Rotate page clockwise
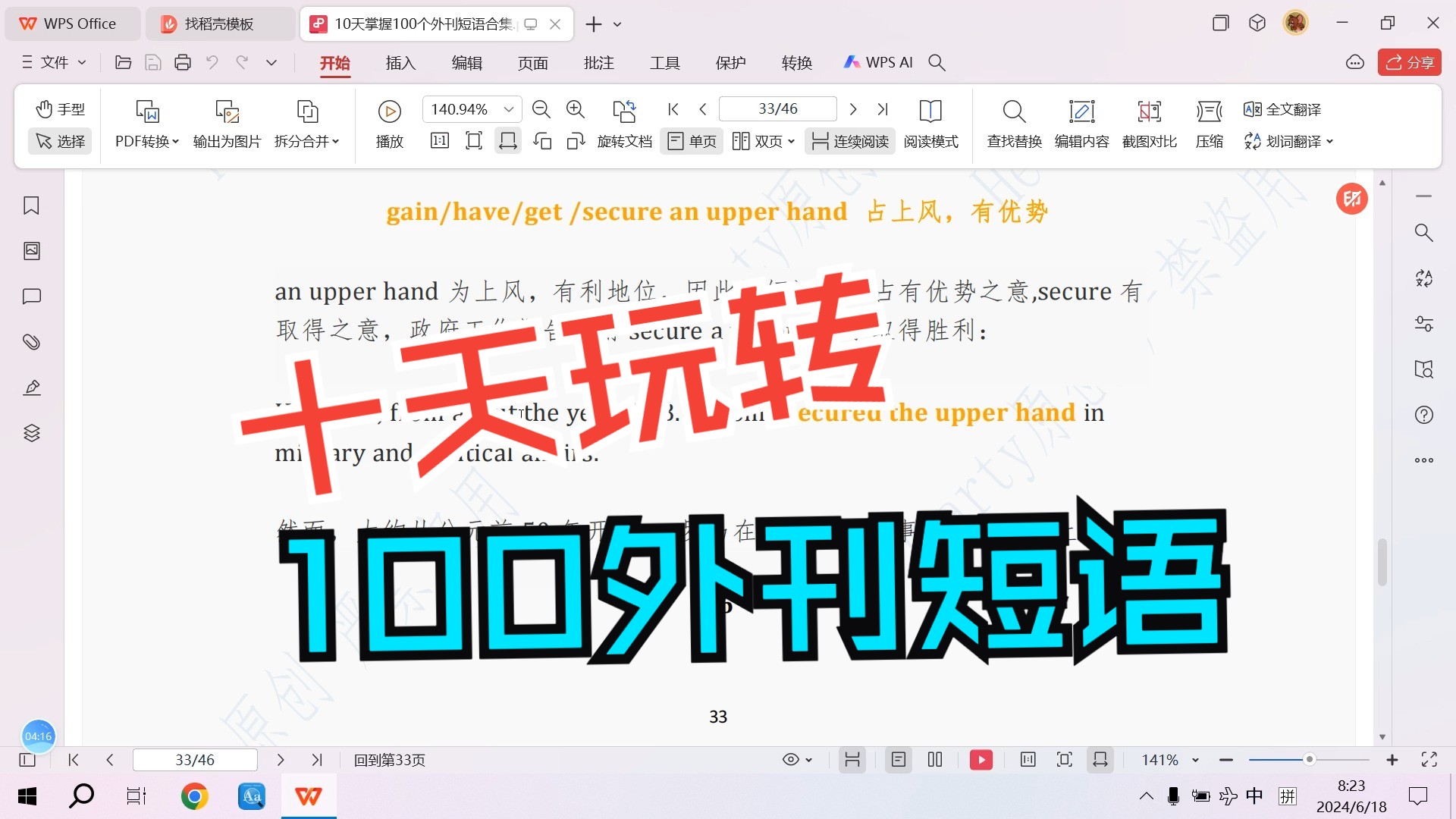Viewport: 1456px width, 819px height. 576,141
